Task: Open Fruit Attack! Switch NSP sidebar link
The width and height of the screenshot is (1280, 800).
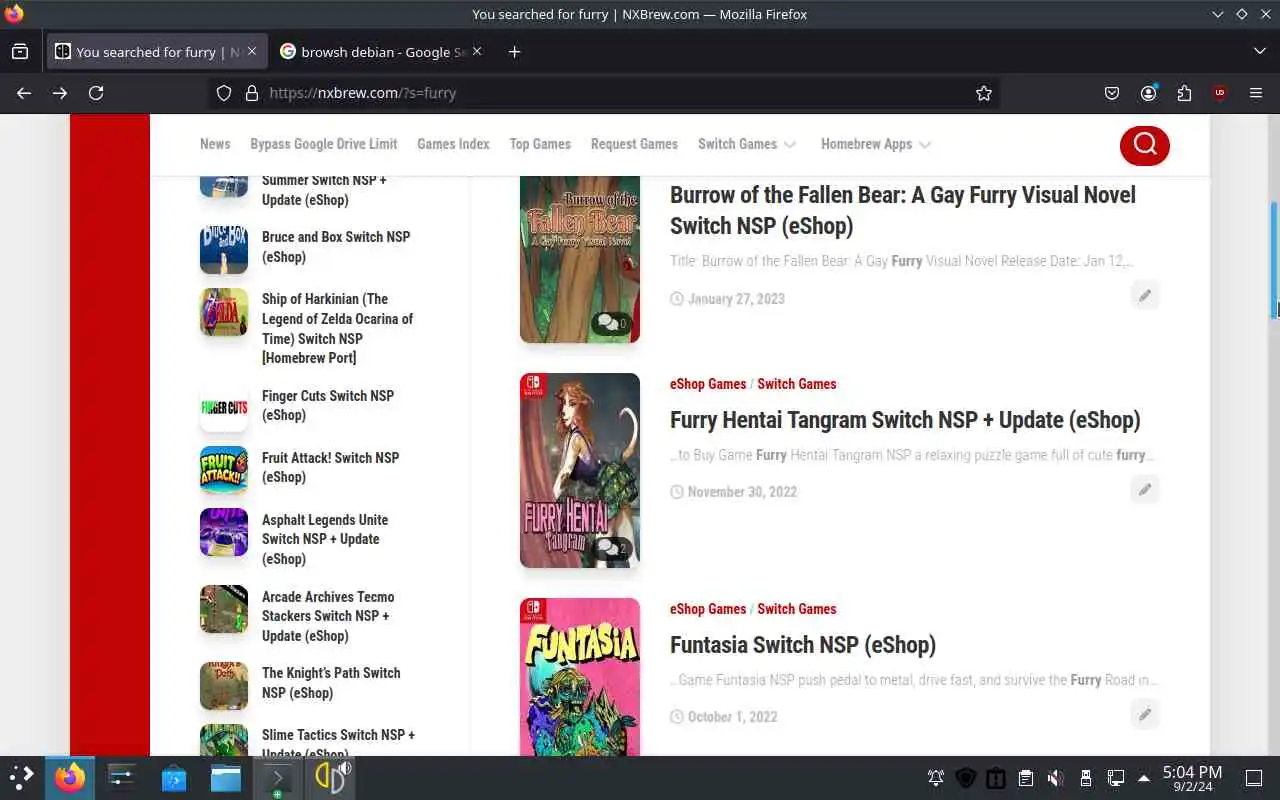Action: [x=330, y=467]
